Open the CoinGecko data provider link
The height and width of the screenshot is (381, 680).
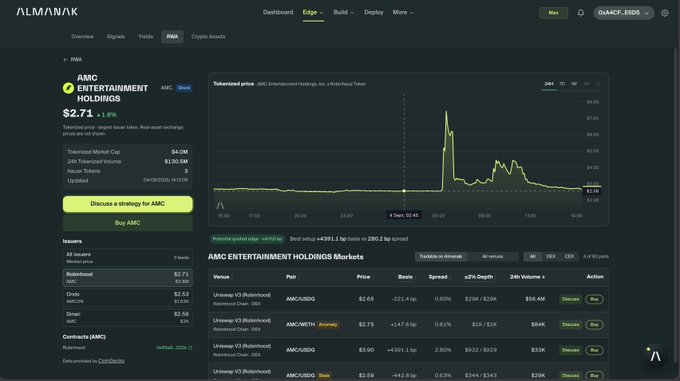[x=111, y=361]
